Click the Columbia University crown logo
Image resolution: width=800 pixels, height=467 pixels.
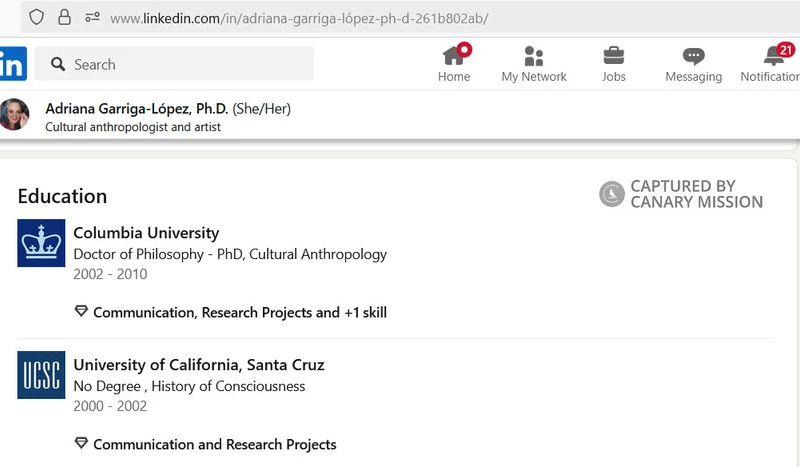click(41, 243)
